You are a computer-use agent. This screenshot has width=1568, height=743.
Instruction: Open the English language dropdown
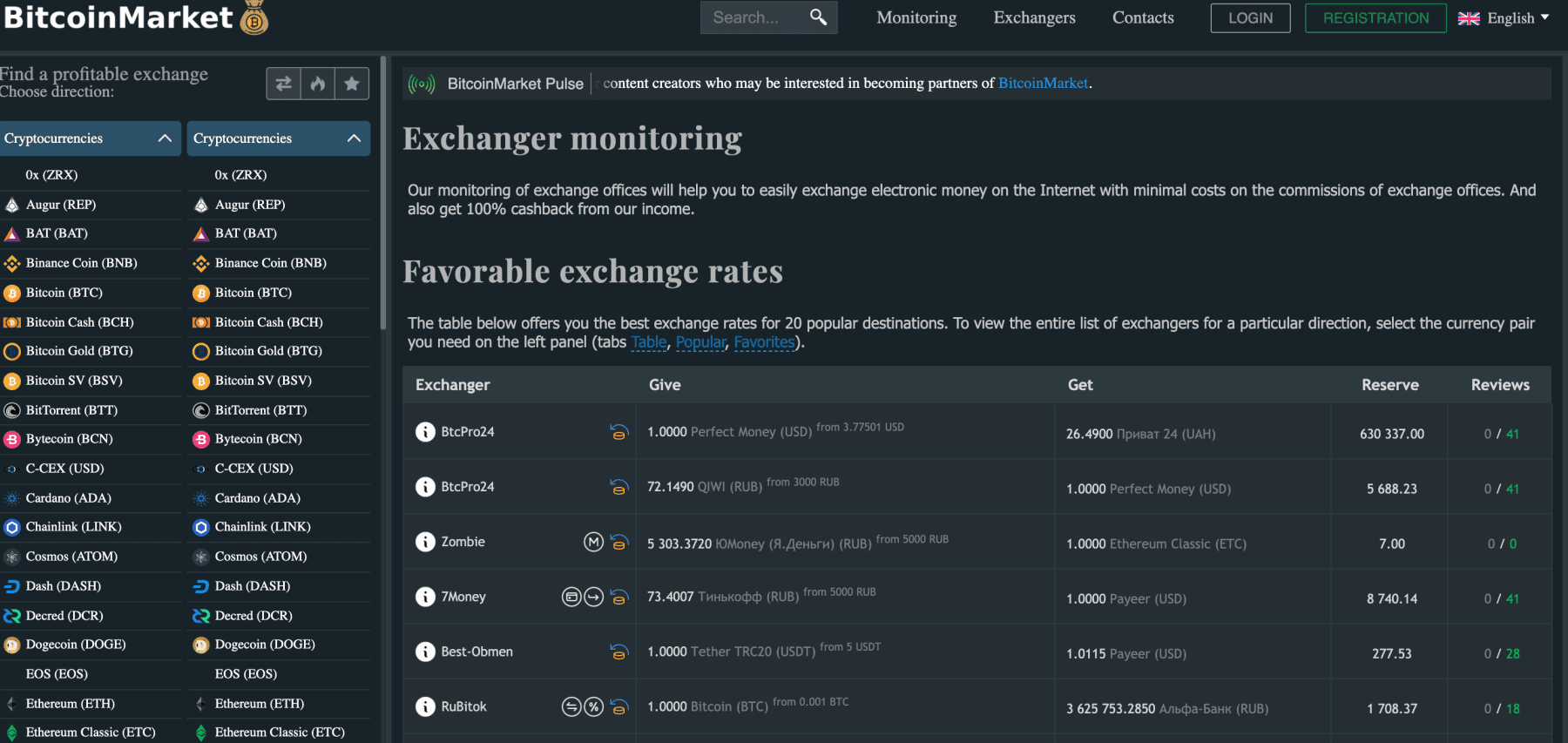click(1504, 18)
